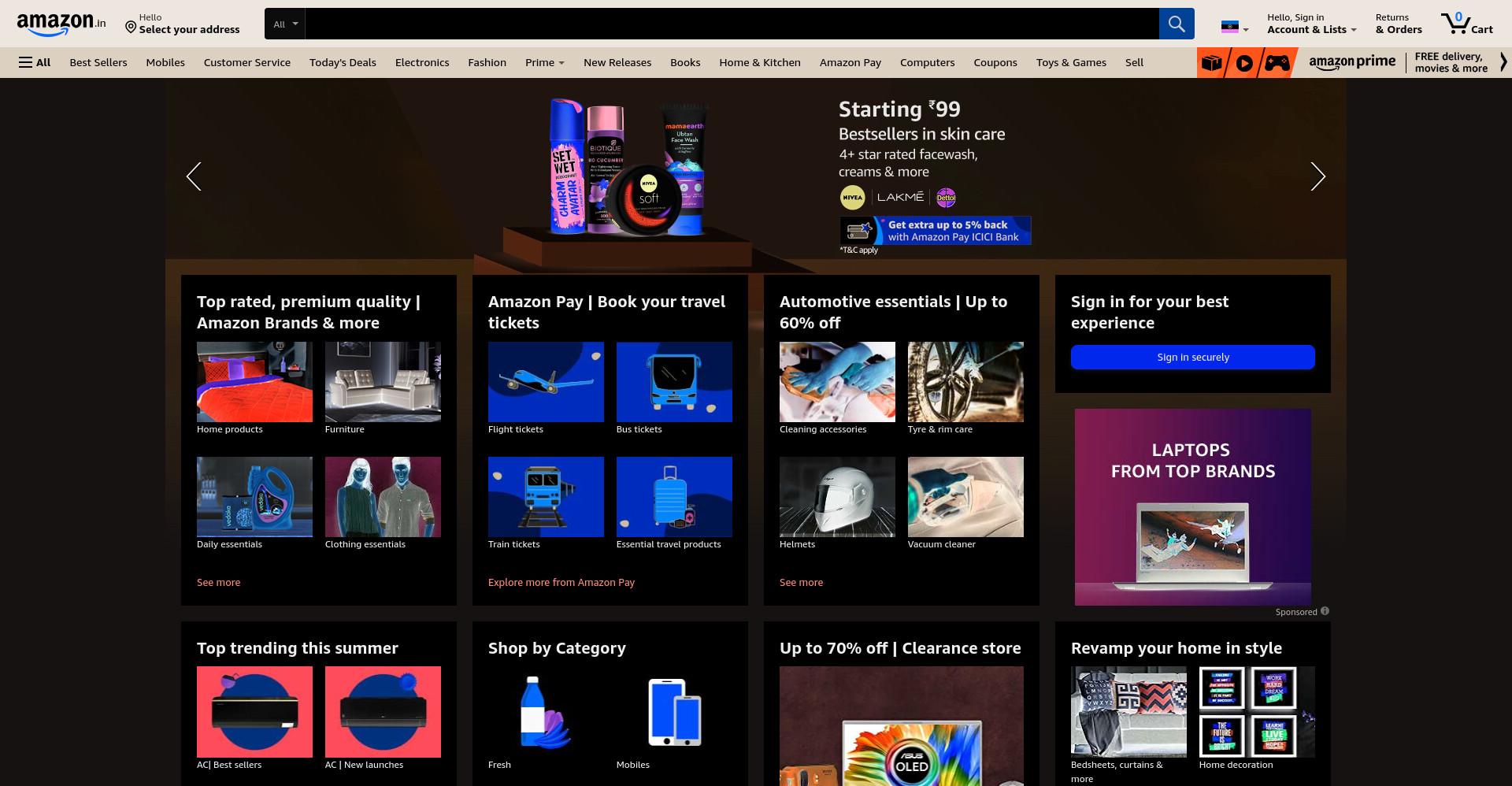
Task: Click the Prime video play icon
Action: tap(1244, 63)
